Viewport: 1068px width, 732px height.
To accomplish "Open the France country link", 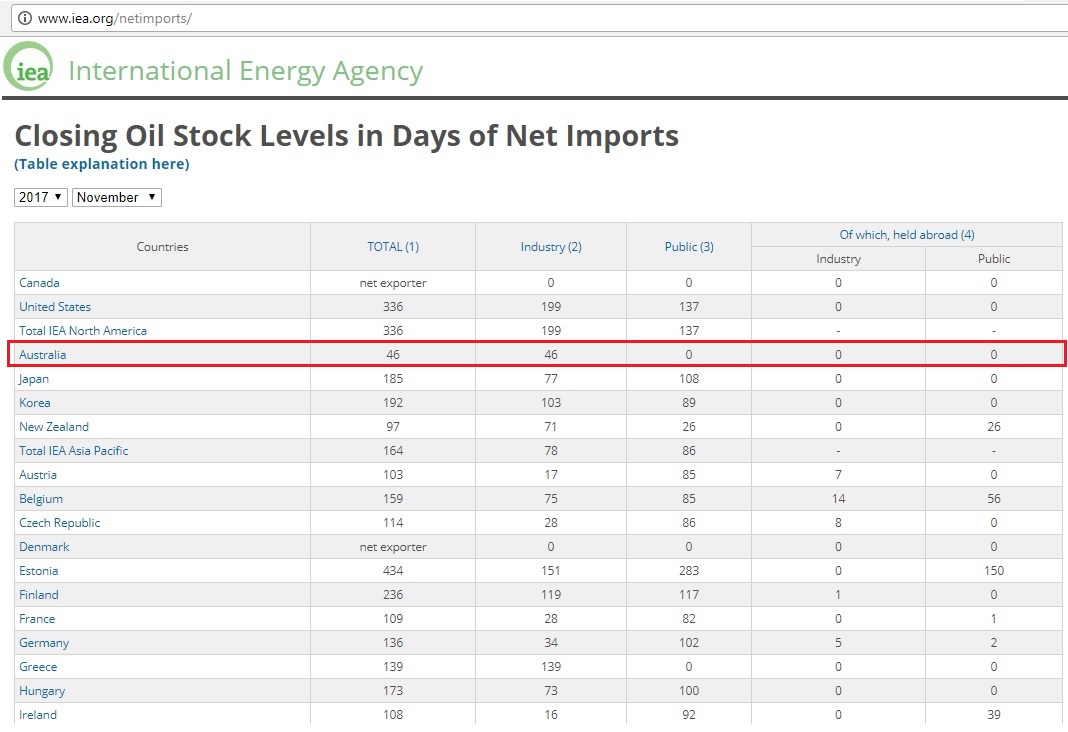I will (x=37, y=619).
